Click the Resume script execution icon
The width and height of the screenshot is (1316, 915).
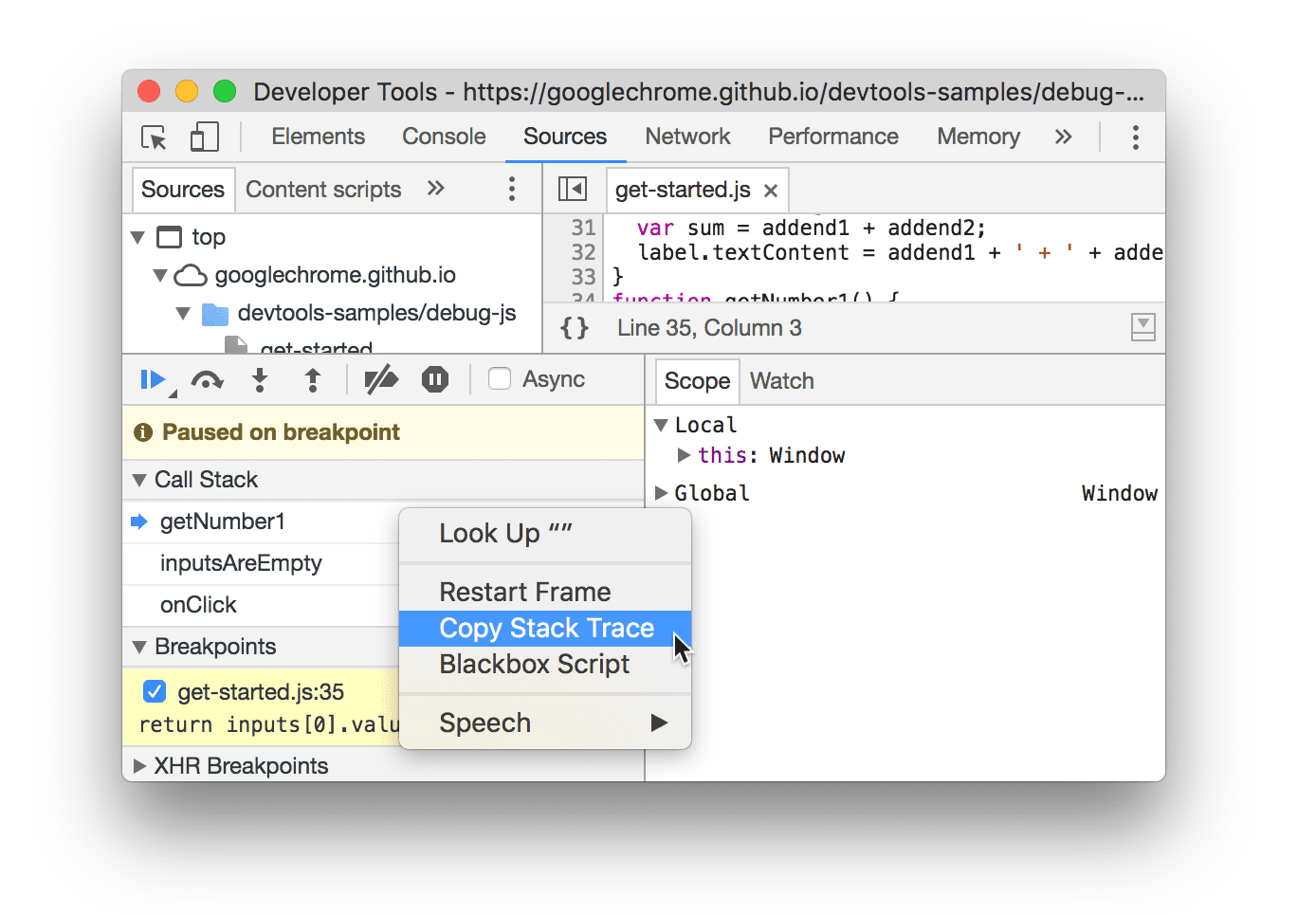coord(153,379)
